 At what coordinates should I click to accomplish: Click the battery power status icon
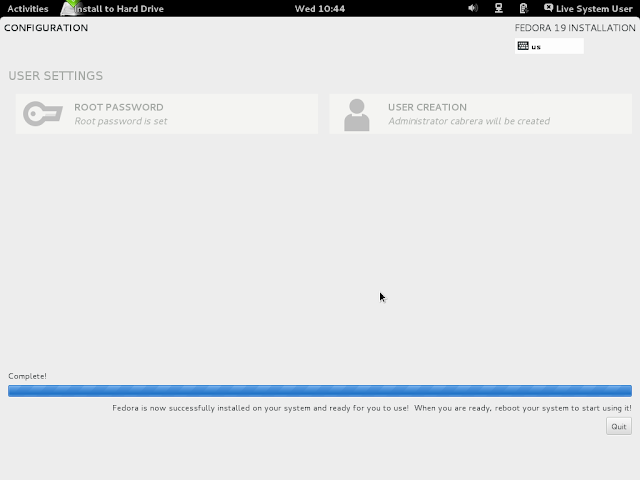tap(523, 8)
